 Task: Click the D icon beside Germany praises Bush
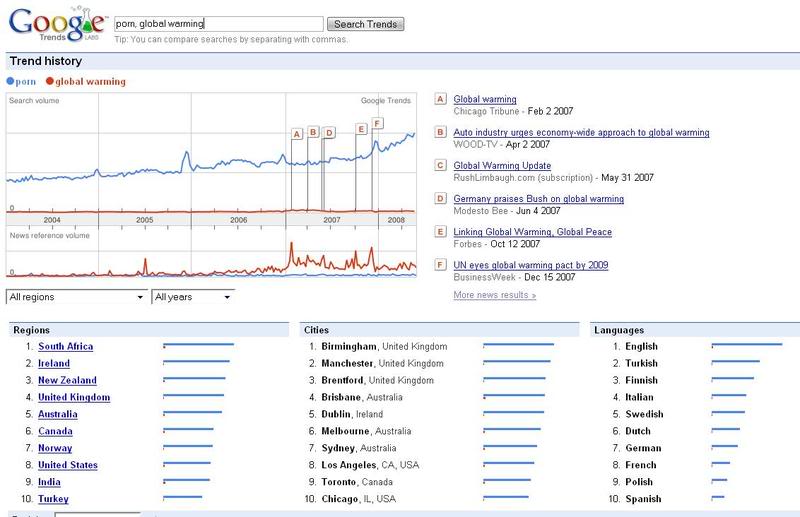coord(440,199)
